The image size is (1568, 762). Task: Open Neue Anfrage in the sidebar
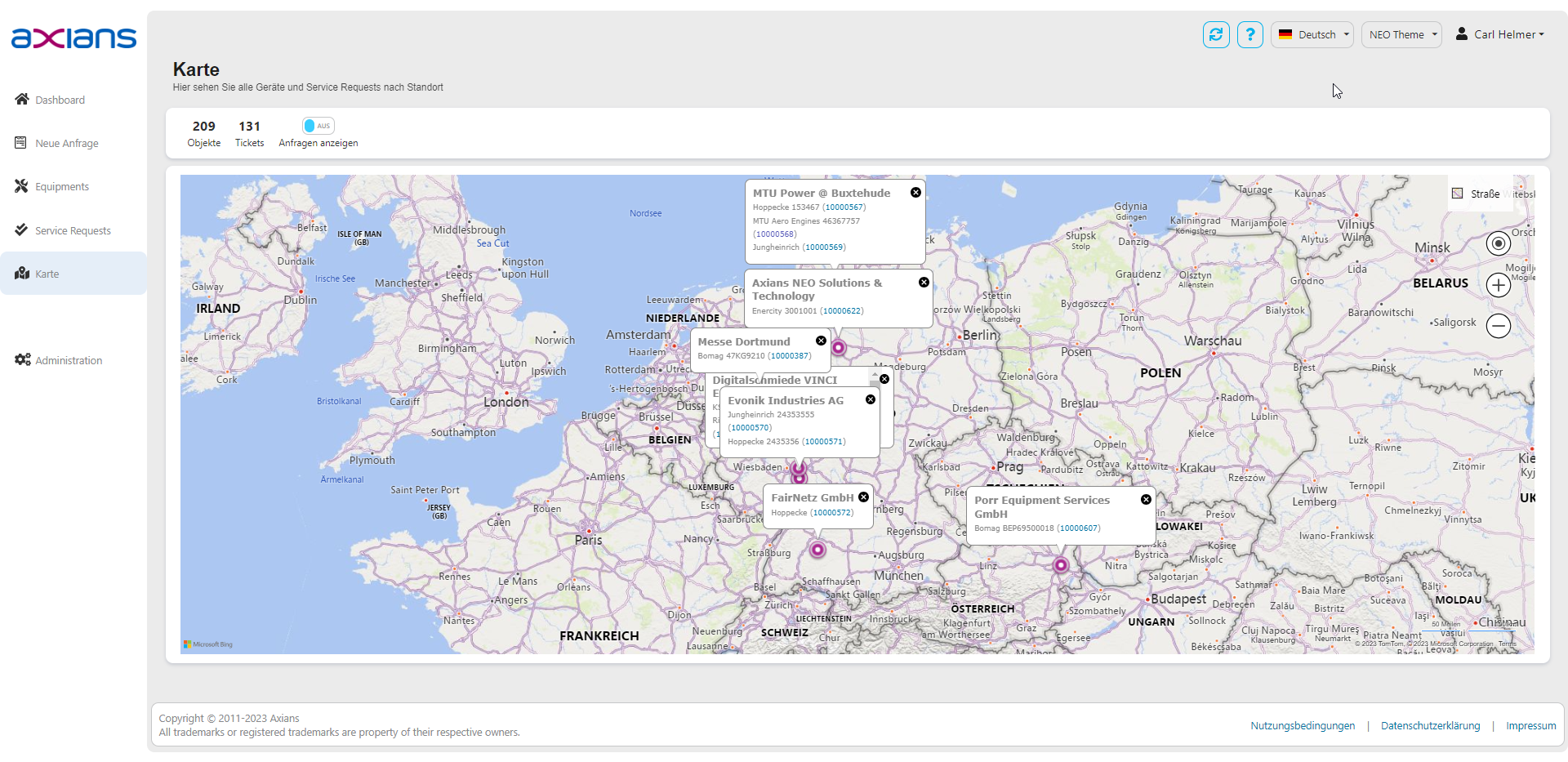pyautogui.click(x=66, y=143)
